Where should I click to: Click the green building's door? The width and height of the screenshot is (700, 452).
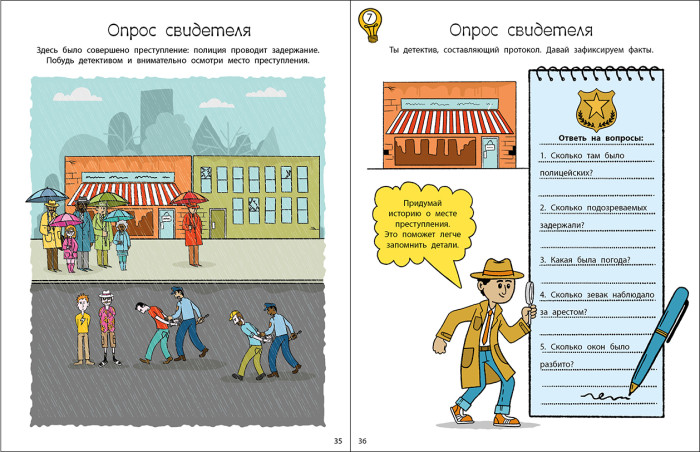(218, 223)
